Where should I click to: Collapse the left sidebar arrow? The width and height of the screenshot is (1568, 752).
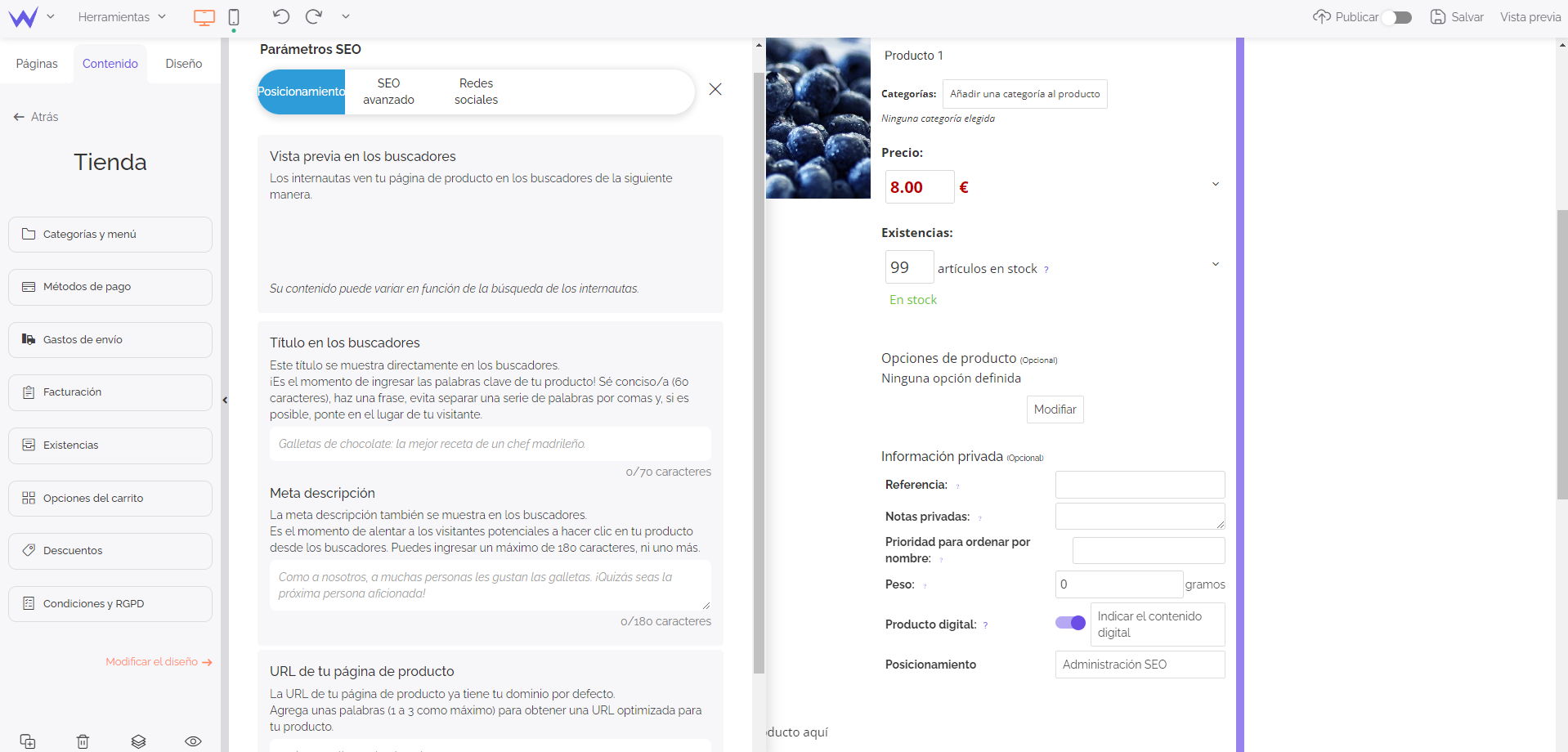click(225, 401)
